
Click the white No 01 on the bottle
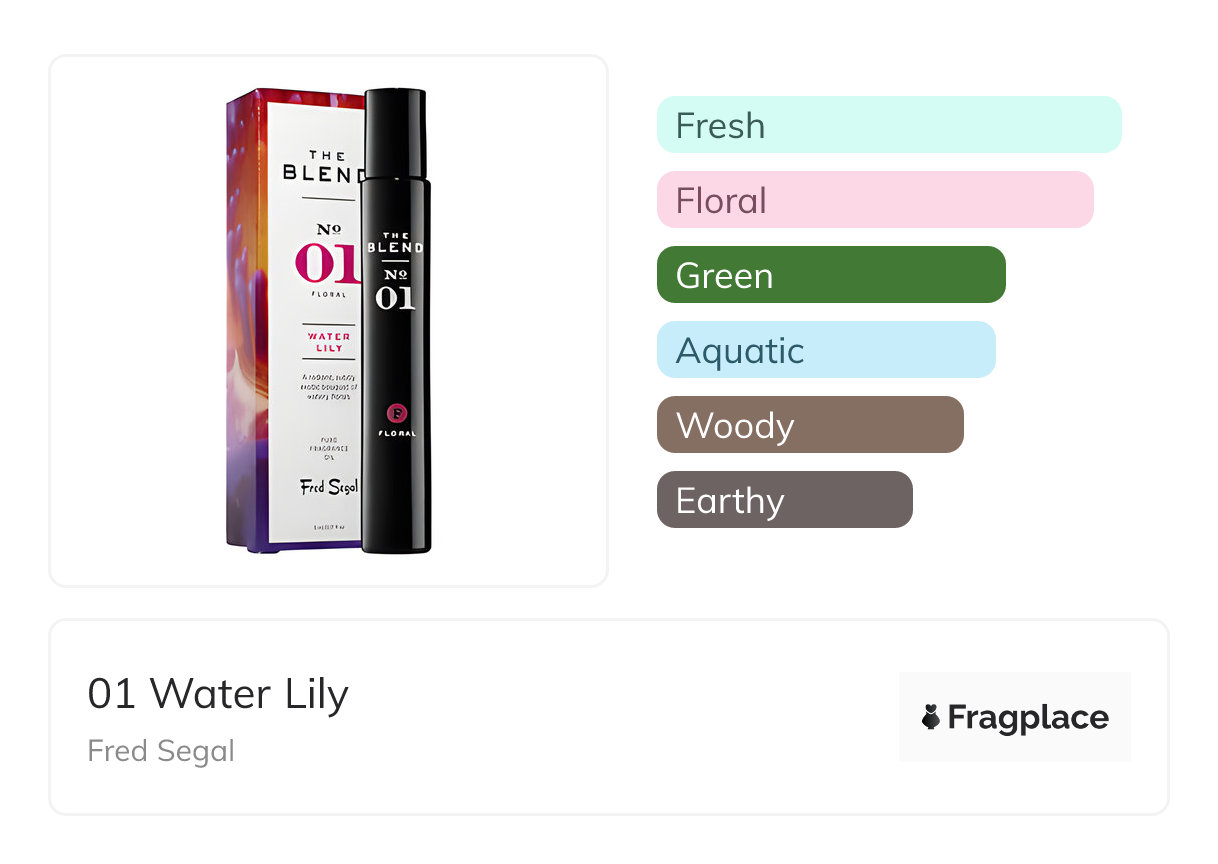click(x=395, y=288)
